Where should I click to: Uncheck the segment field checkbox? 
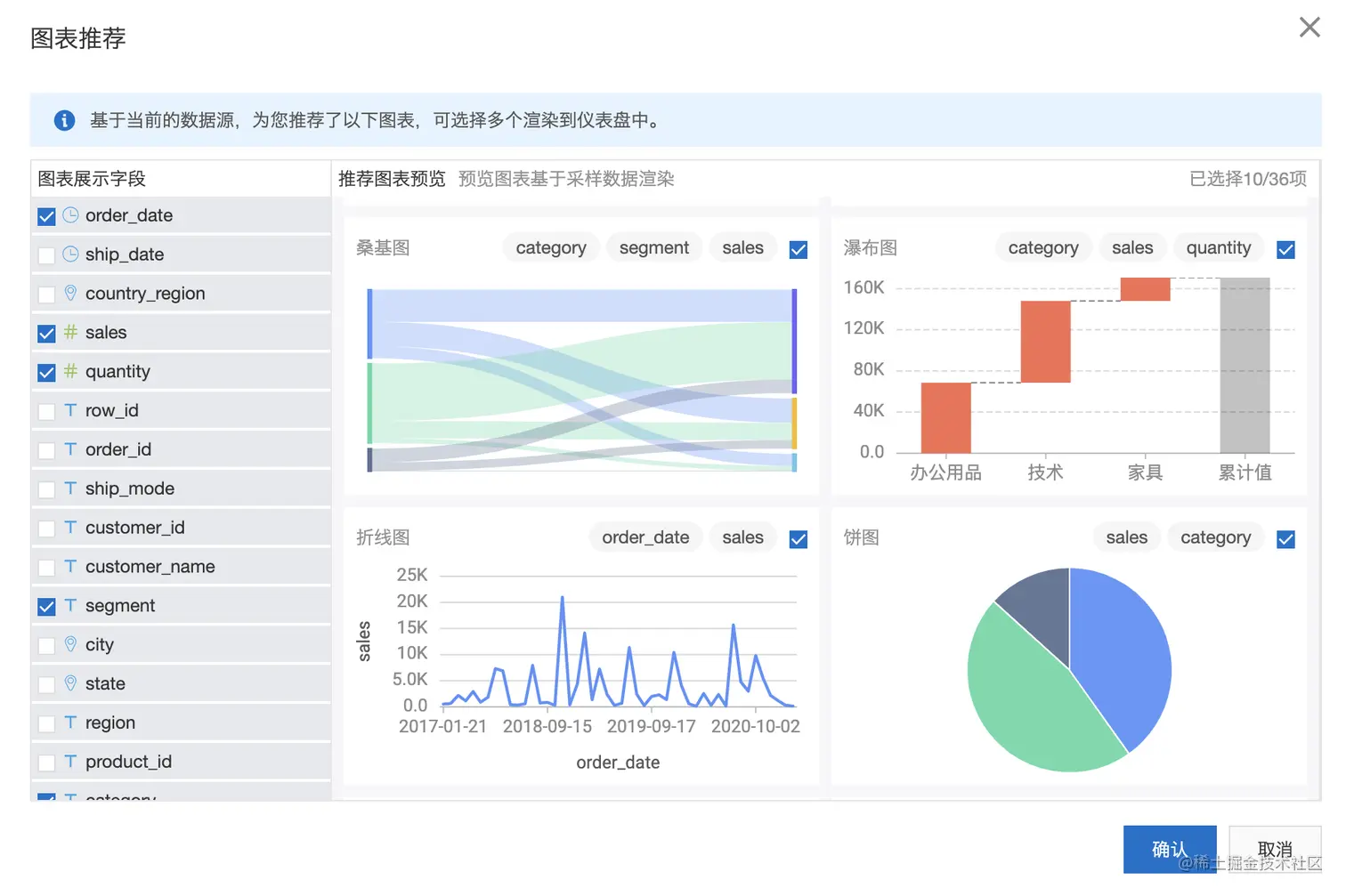coord(46,607)
